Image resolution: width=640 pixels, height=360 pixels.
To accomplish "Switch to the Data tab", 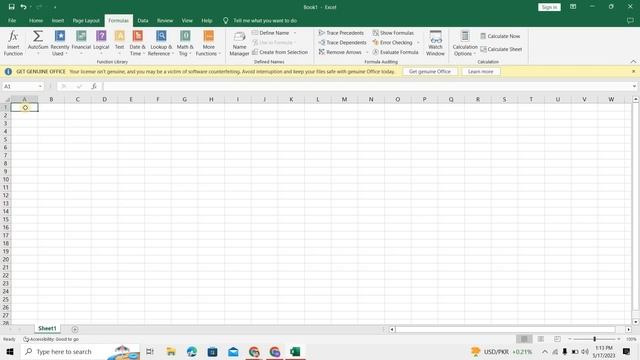I will point(143,20).
